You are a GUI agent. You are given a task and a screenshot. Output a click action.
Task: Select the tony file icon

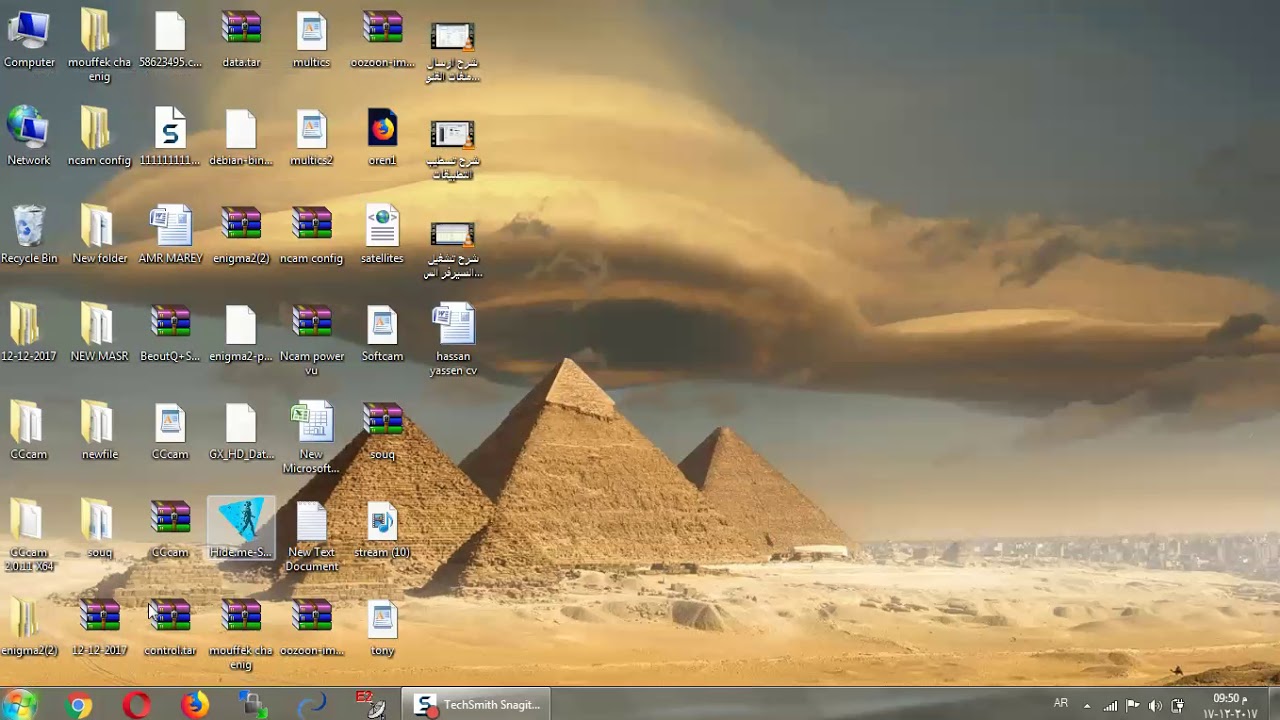tap(382, 628)
